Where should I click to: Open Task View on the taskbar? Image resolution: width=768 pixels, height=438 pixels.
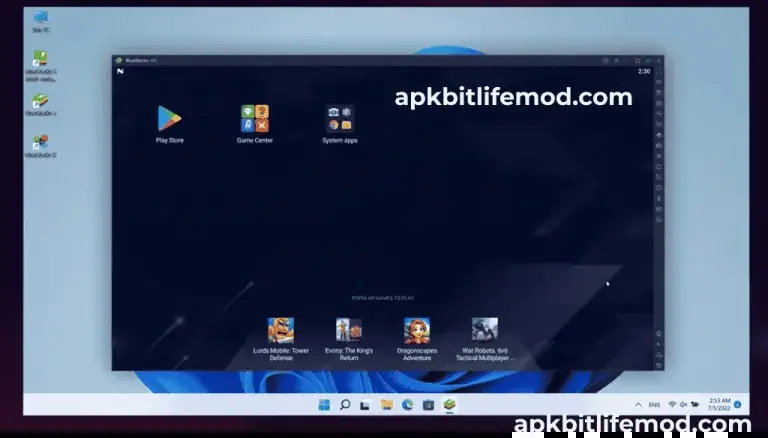click(365, 405)
